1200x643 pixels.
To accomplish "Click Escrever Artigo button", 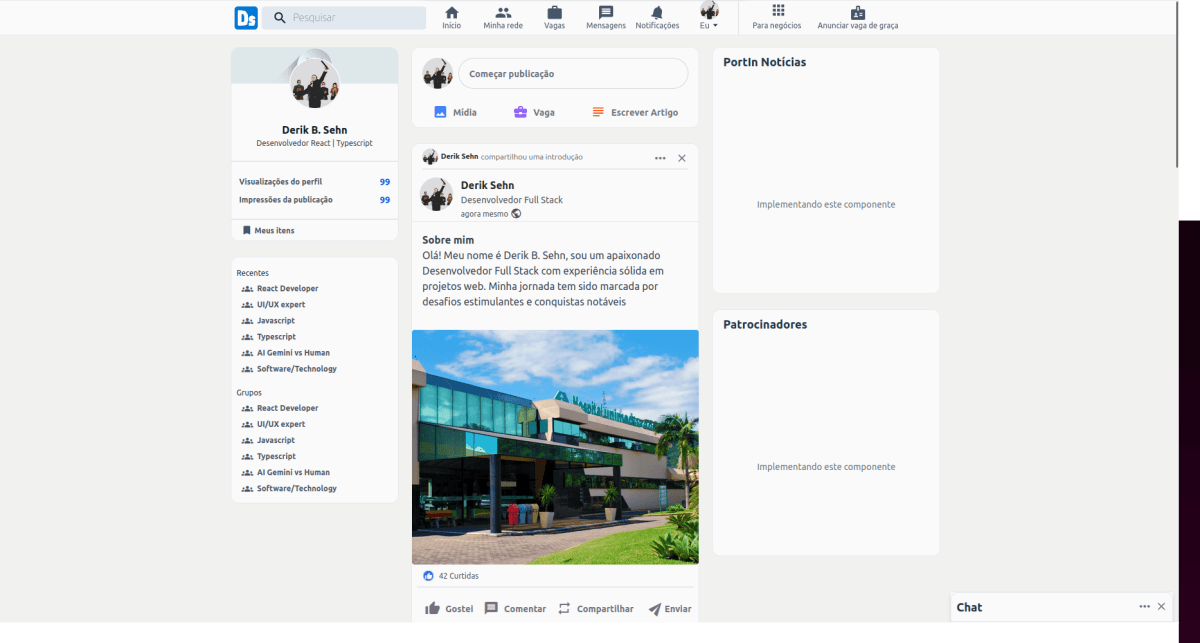I will (x=634, y=113).
